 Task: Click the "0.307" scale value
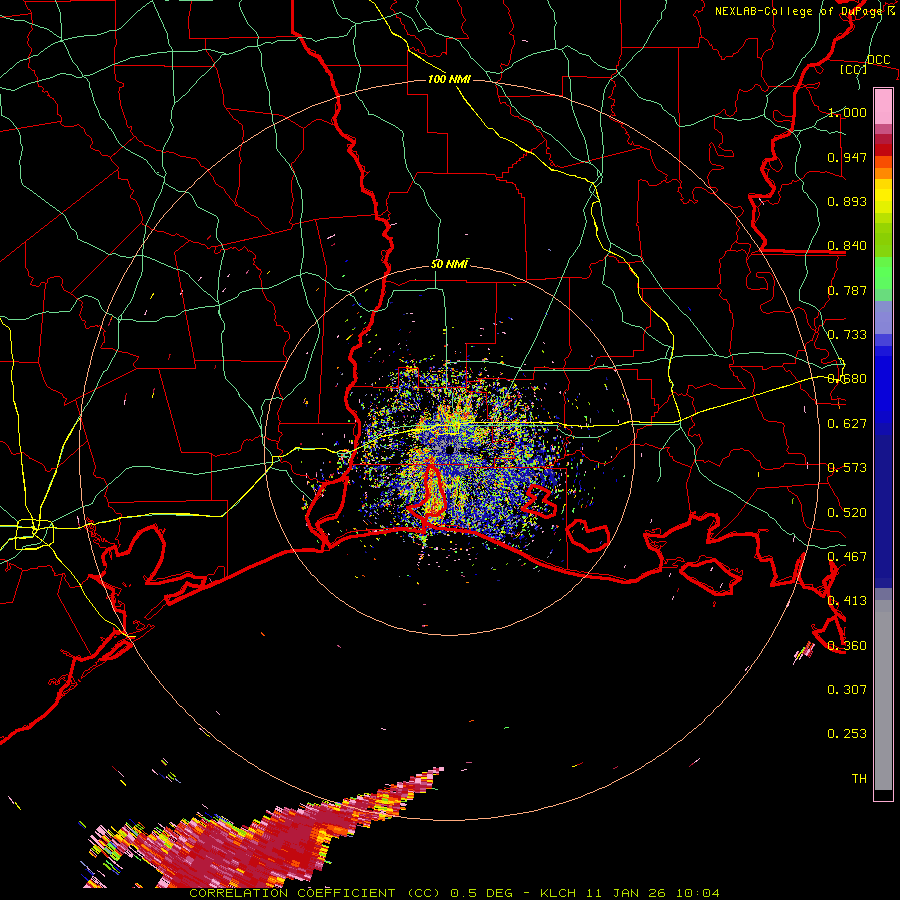(847, 690)
